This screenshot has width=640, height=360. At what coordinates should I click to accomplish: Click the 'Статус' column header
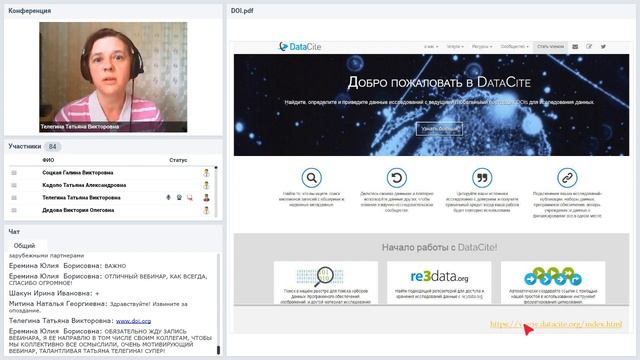click(178, 160)
